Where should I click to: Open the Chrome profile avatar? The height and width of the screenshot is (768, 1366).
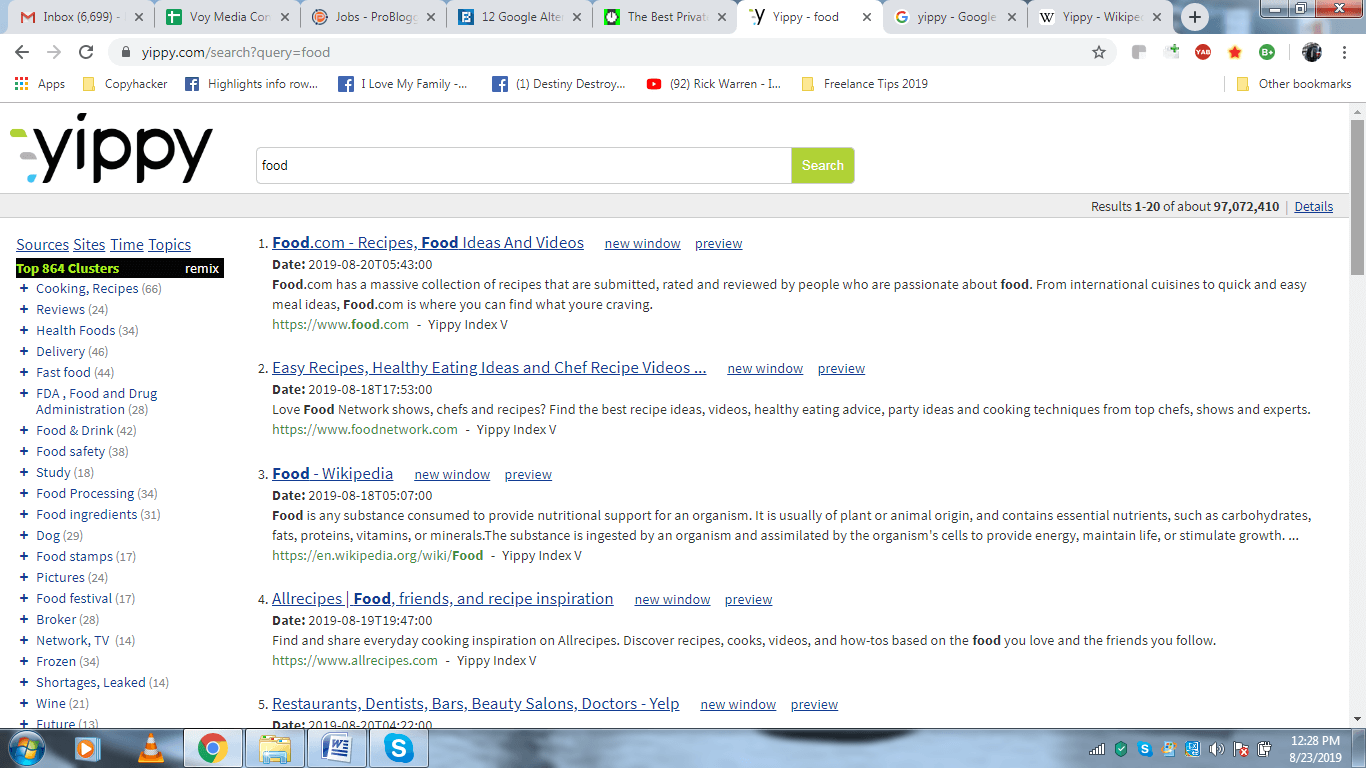tap(1312, 52)
